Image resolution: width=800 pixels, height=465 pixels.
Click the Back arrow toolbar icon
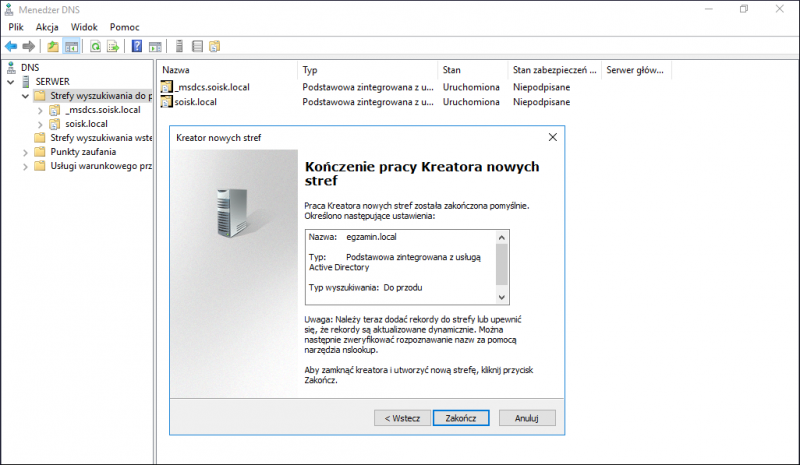coord(11,46)
